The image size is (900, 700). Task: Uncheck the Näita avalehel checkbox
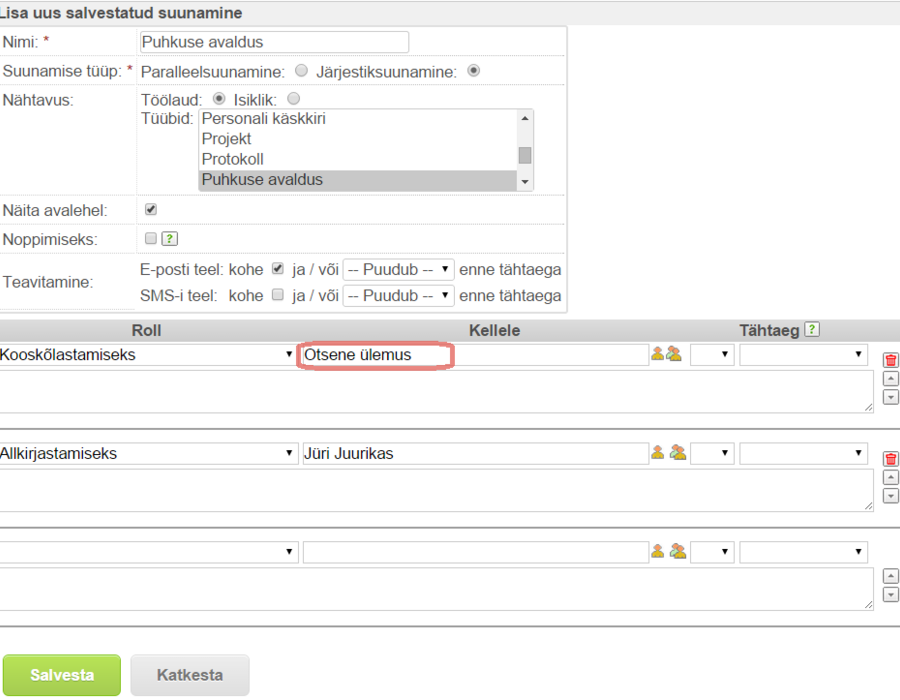pyautogui.click(x=151, y=209)
